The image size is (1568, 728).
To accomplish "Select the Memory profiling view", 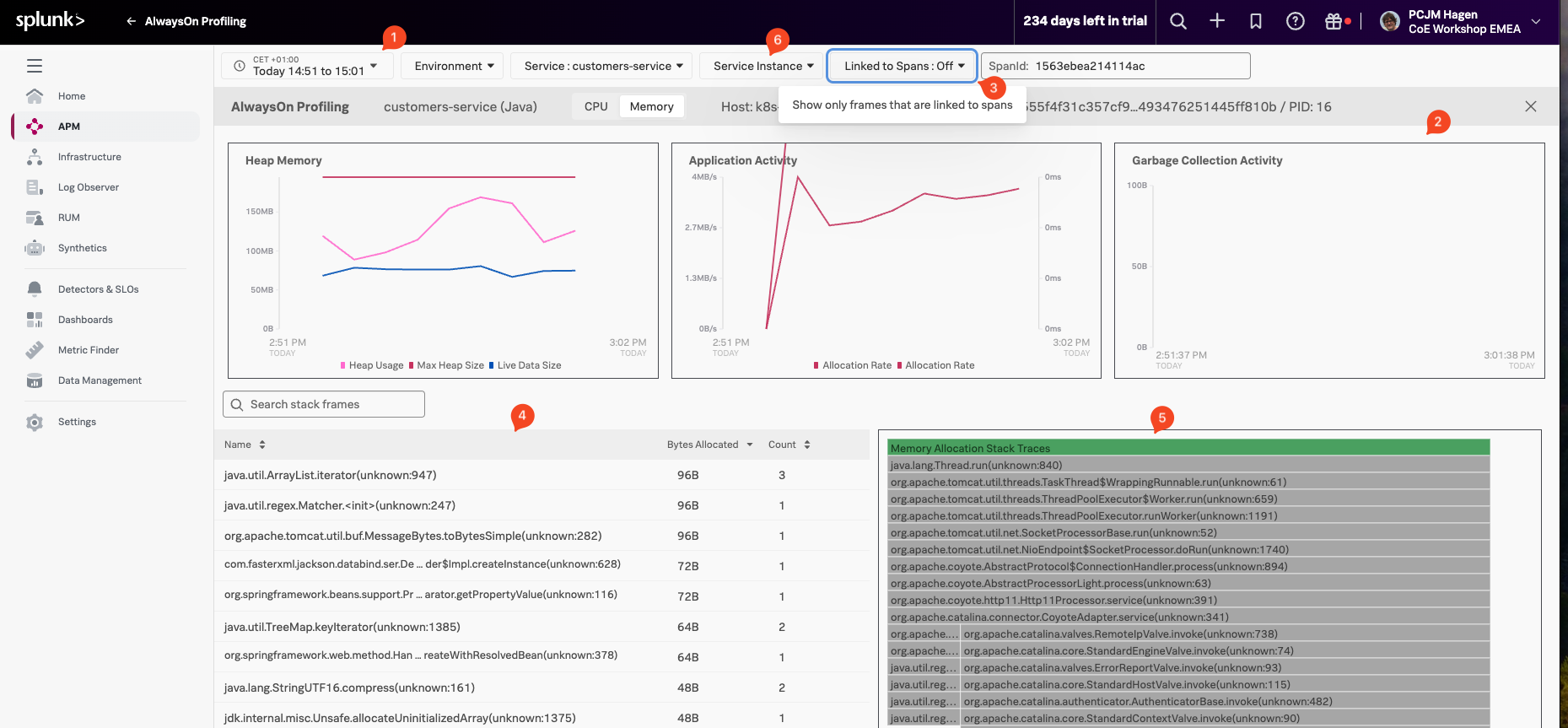I will coord(651,106).
